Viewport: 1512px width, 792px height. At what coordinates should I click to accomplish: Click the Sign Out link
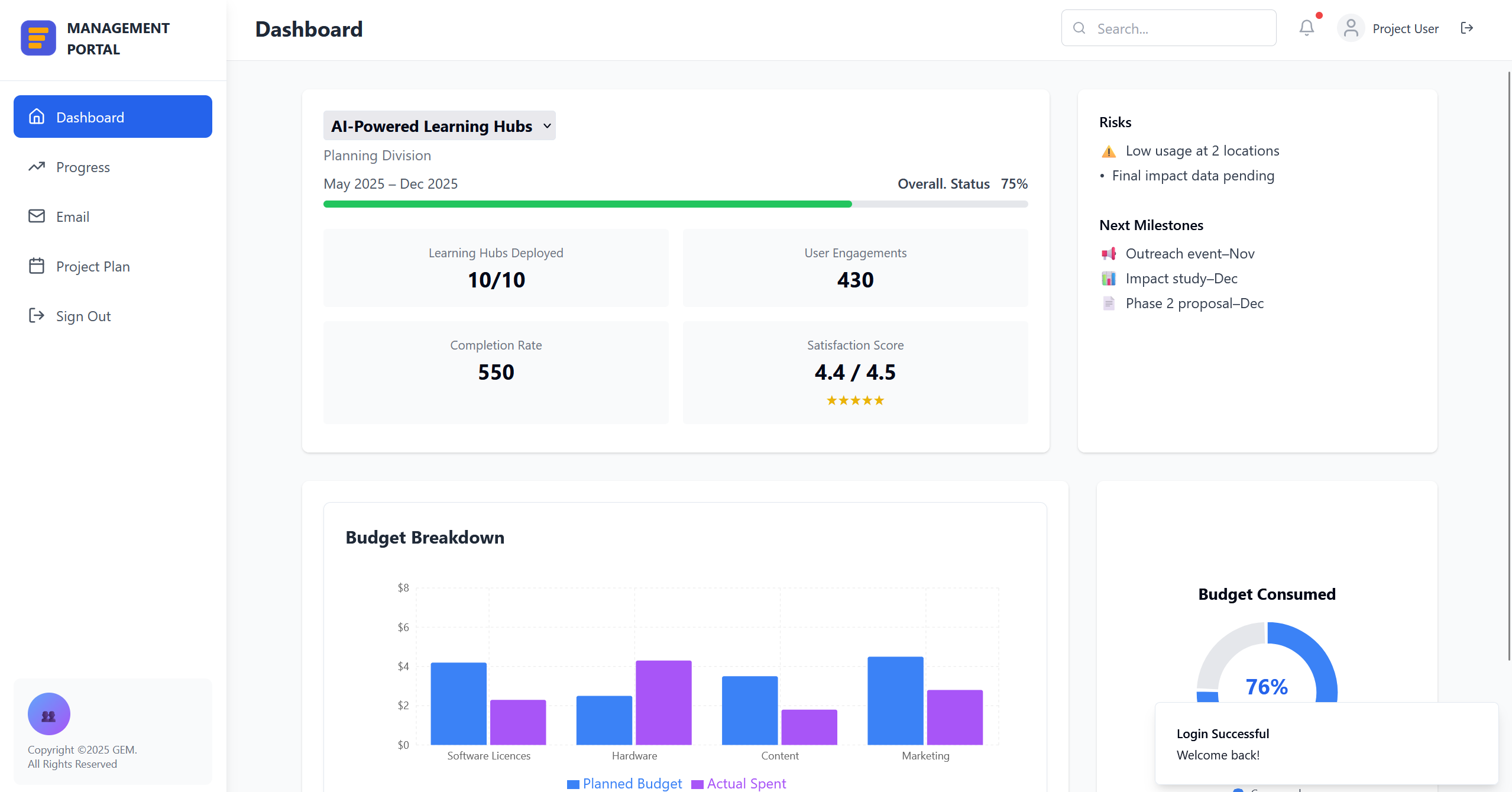tap(83, 316)
